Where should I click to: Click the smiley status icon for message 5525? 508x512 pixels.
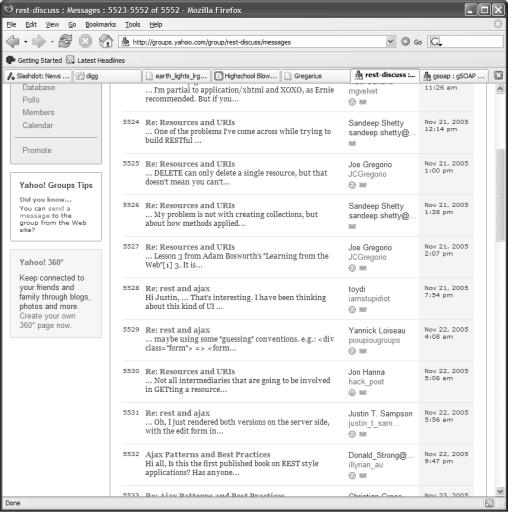point(352,185)
